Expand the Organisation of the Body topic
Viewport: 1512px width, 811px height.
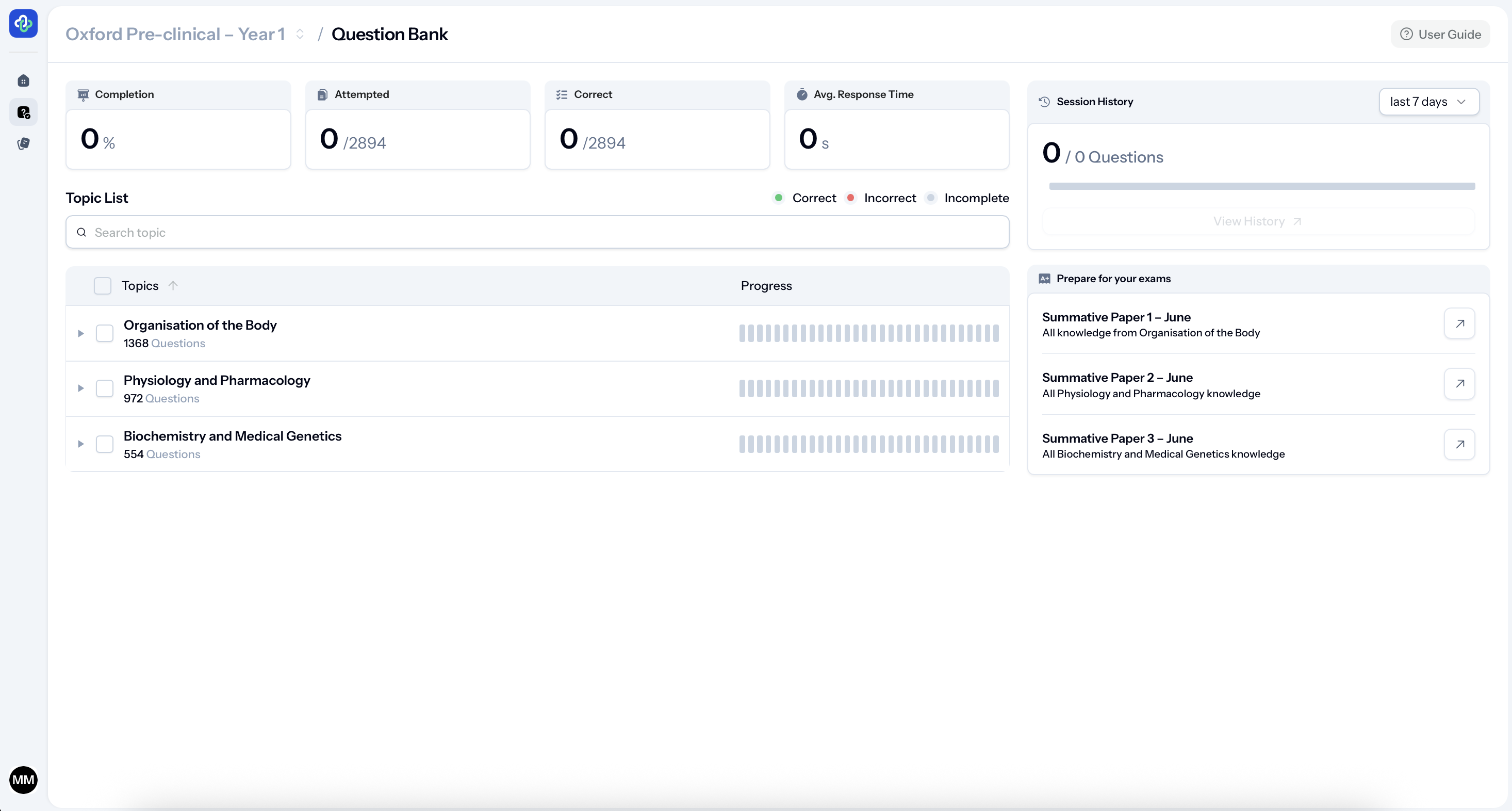[81, 333]
